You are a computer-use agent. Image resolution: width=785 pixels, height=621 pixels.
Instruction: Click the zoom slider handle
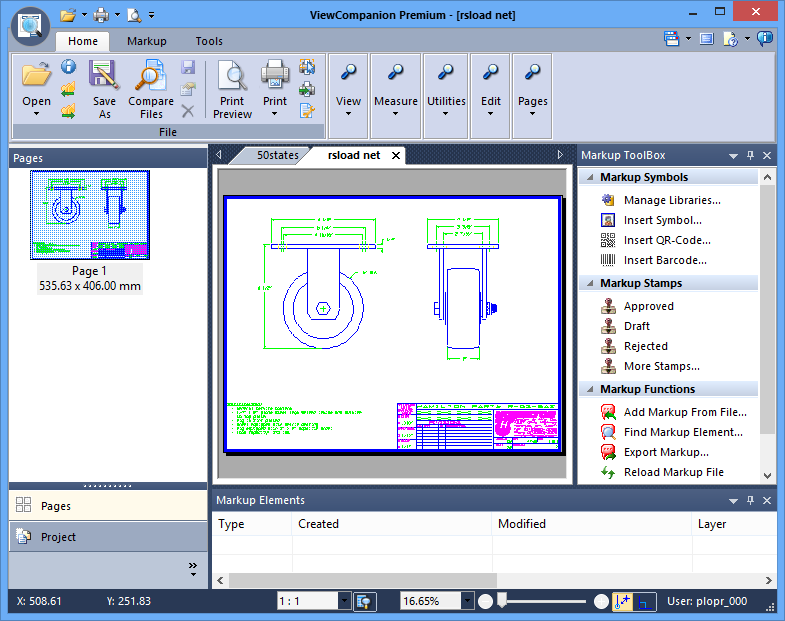(503, 600)
